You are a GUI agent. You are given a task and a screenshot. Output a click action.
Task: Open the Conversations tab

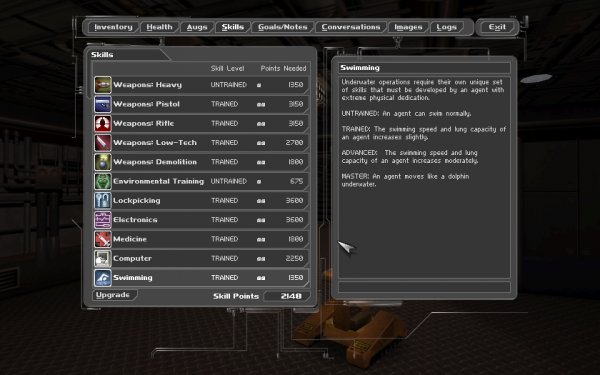pos(351,27)
